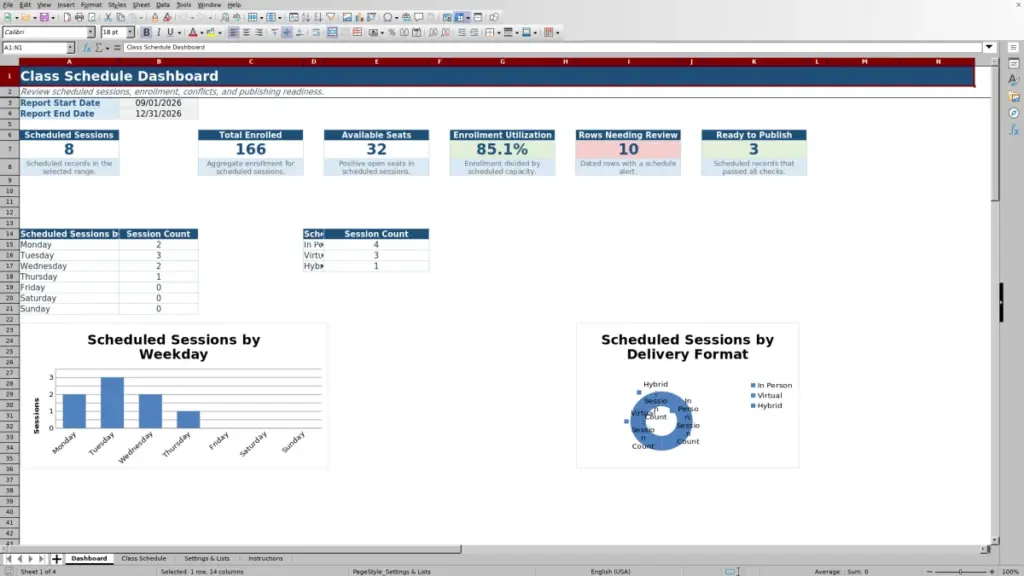Open the sidebar Navigator compass icon

(1014, 113)
